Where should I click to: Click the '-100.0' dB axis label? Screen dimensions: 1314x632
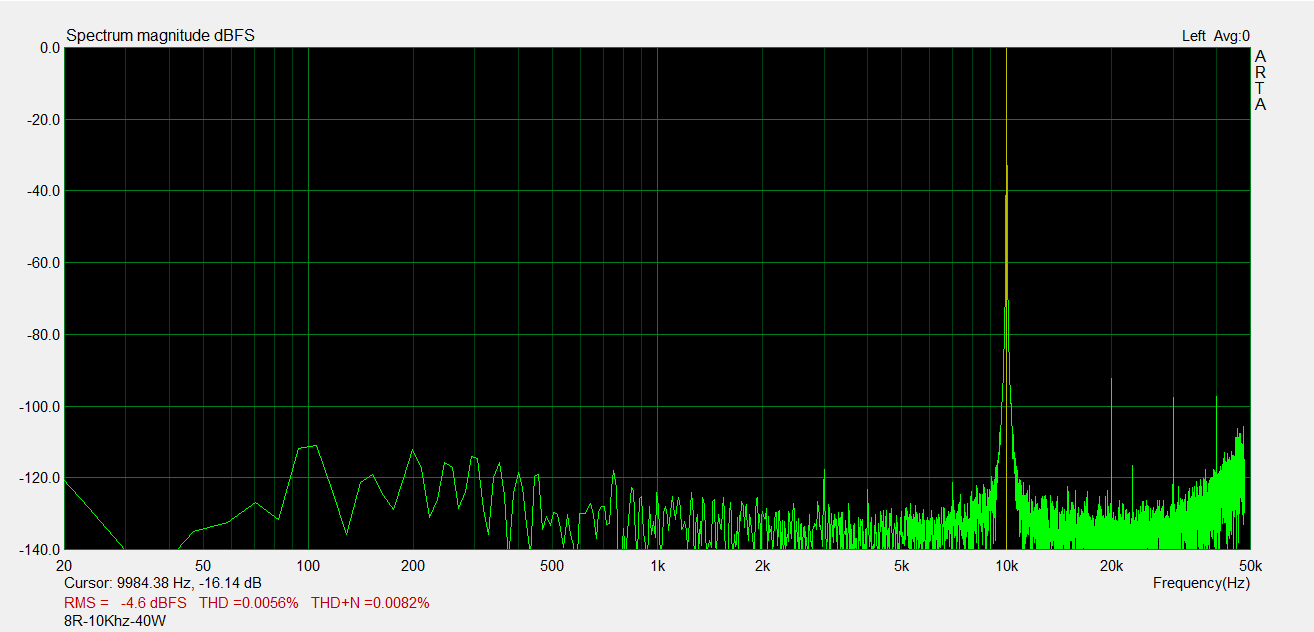(x=38, y=407)
